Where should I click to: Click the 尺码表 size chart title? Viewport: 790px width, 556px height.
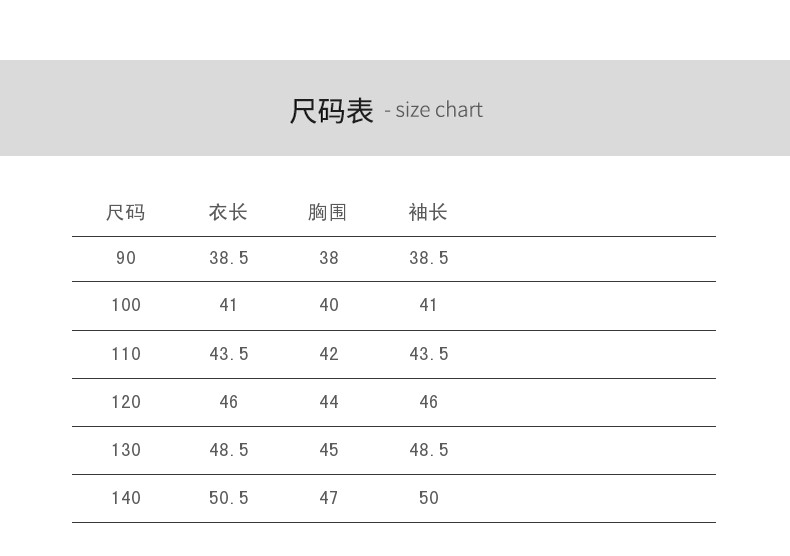[331, 110]
